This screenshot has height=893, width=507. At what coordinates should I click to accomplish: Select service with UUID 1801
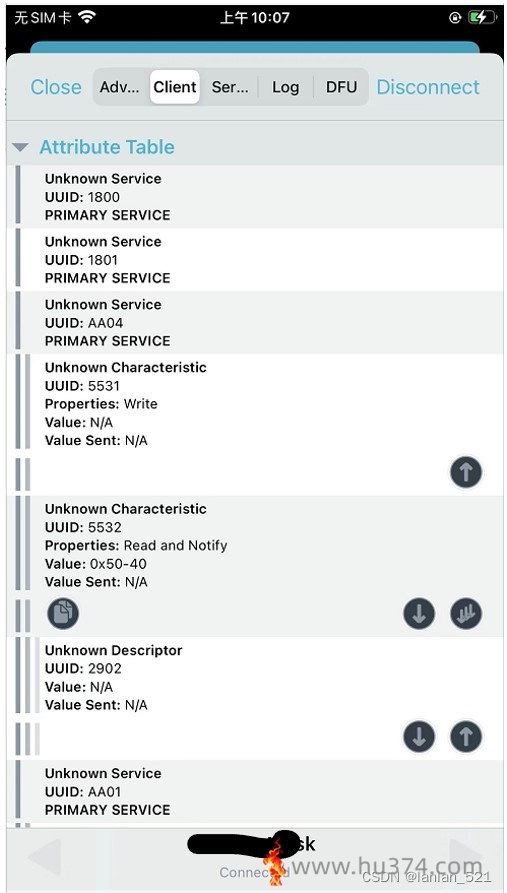[x=255, y=260]
